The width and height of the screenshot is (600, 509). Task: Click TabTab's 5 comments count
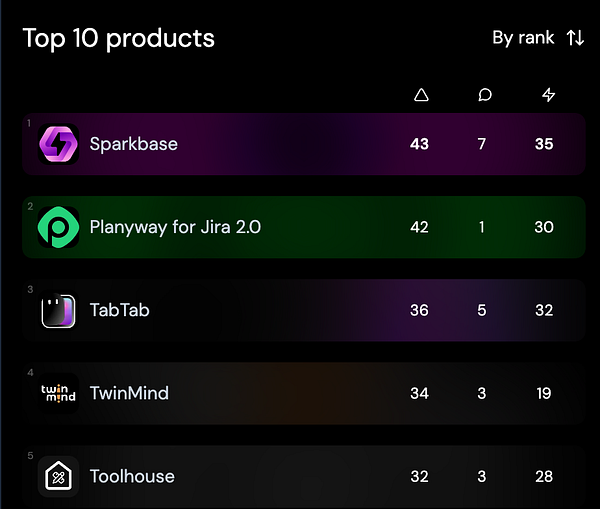click(x=482, y=310)
